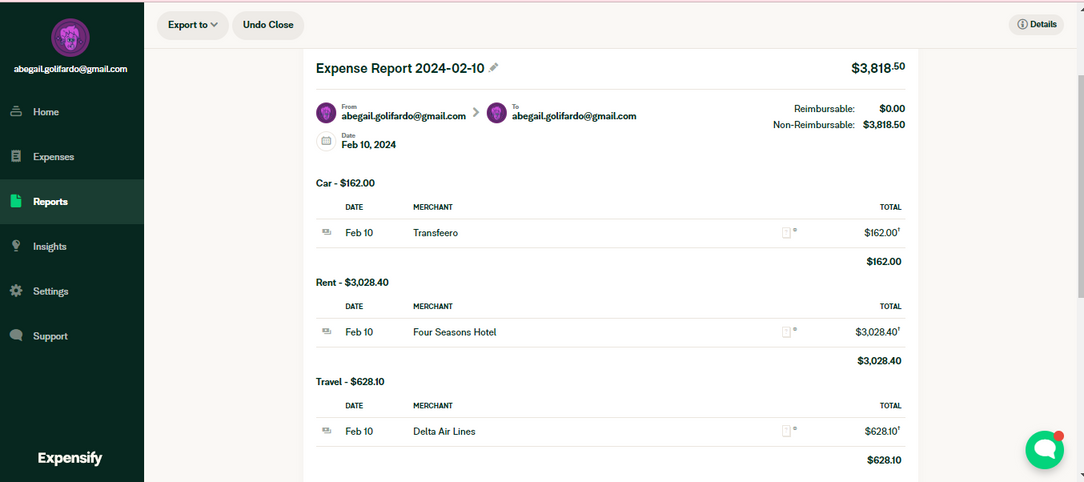Open receipt icon for Delta Air Lines
The width and height of the screenshot is (1084, 482).
coord(786,431)
